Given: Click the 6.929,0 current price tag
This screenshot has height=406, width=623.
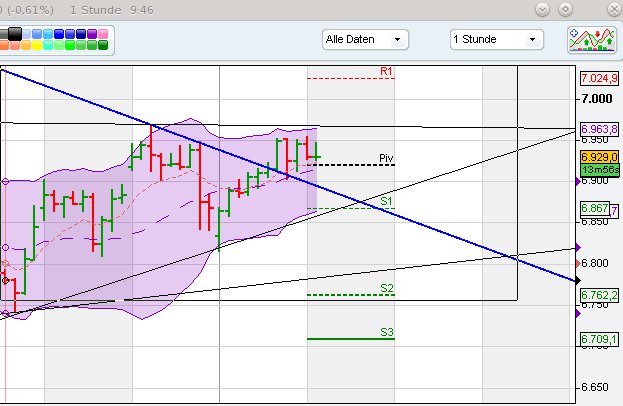Looking at the screenshot, I should (x=599, y=157).
